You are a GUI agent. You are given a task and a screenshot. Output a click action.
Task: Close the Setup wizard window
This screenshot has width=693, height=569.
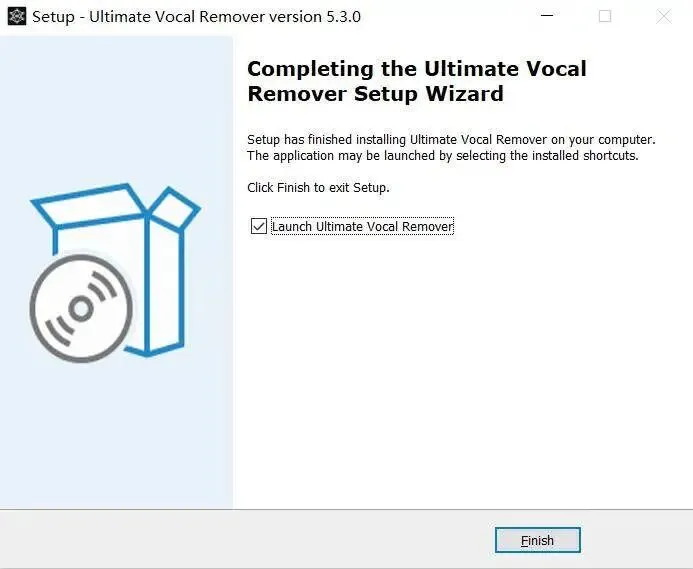click(663, 16)
